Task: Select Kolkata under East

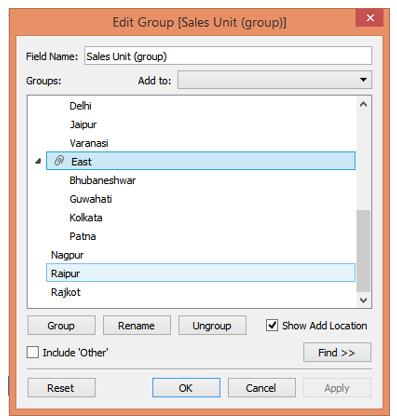Action: (86, 218)
